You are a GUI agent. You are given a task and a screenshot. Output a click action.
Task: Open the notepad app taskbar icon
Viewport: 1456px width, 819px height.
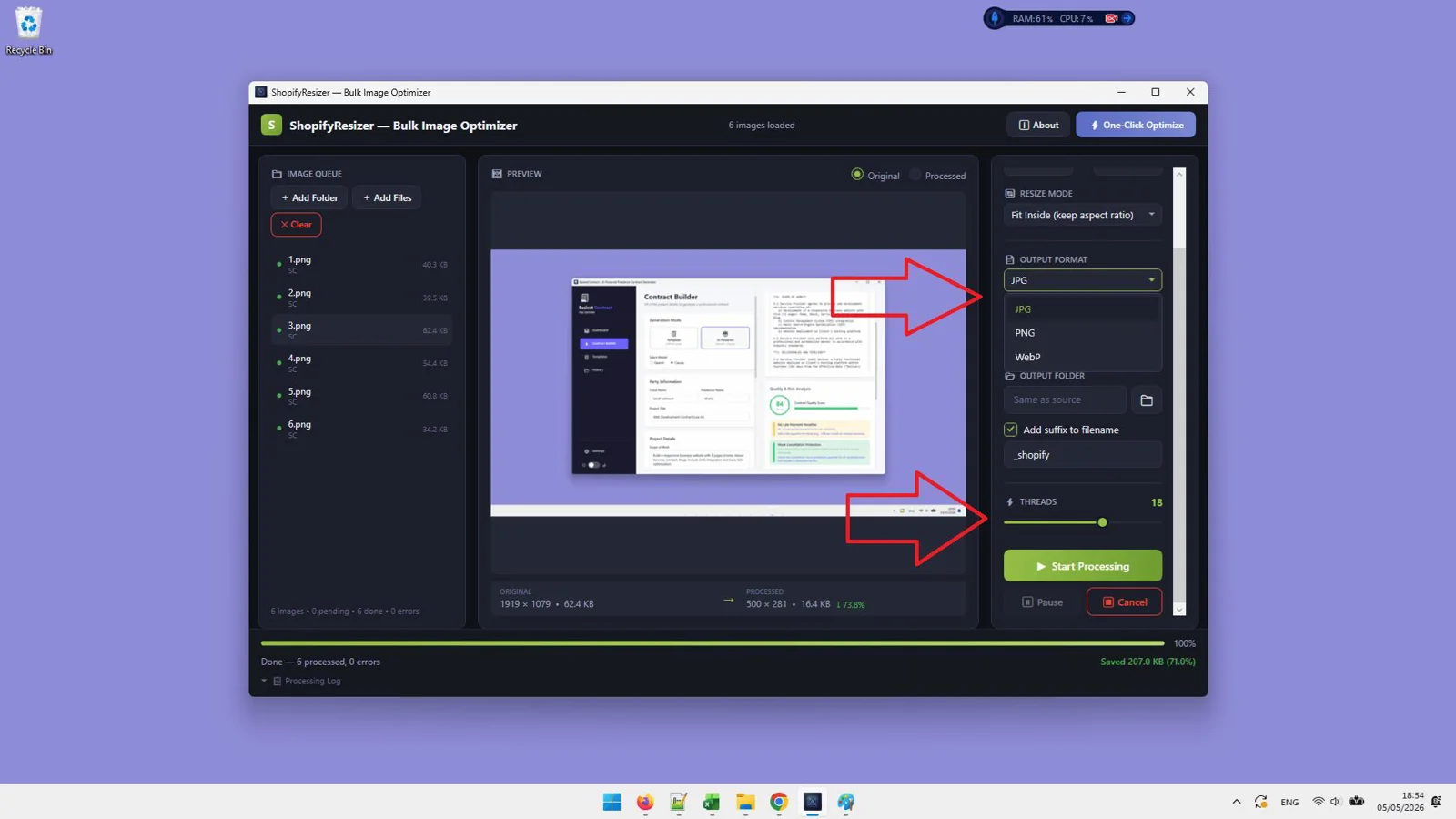[678, 802]
